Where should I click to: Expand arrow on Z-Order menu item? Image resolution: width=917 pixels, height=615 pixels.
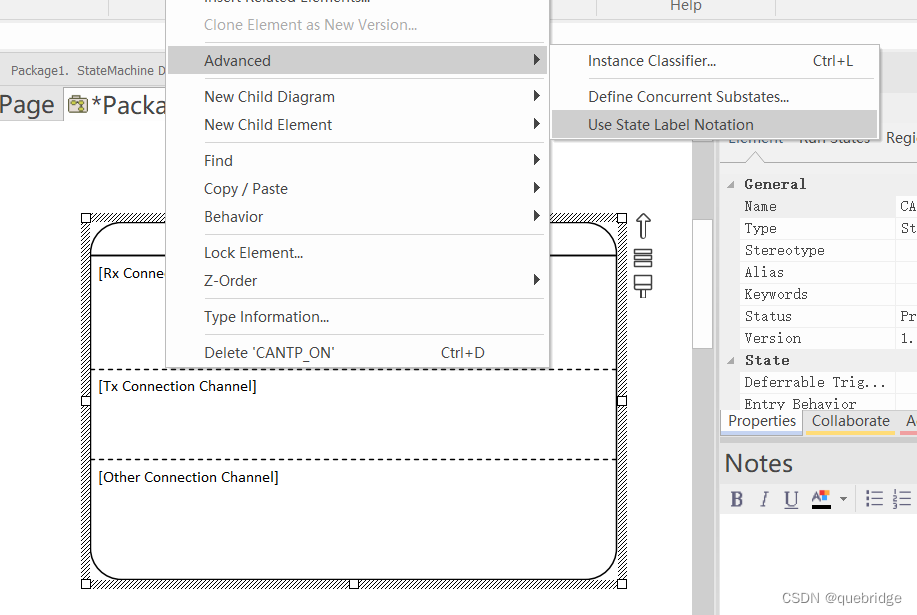[x=536, y=280]
